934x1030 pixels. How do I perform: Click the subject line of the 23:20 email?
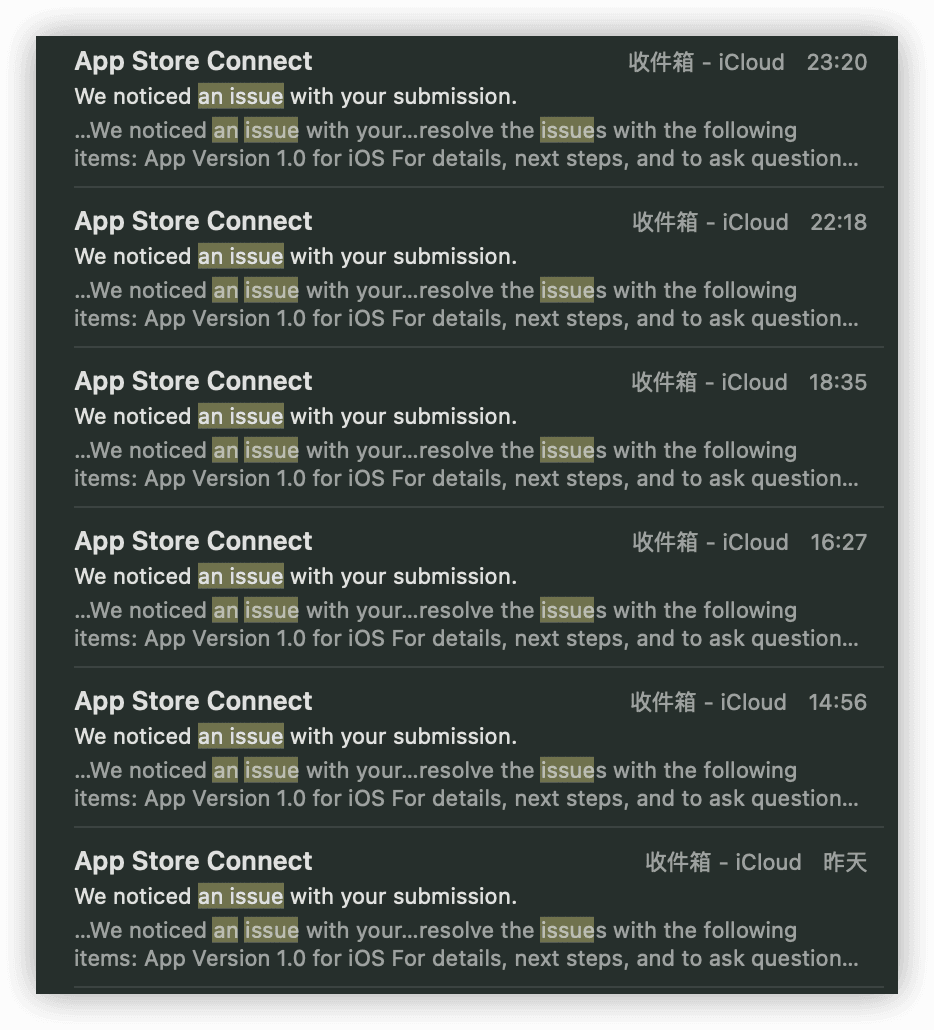(x=295, y=96)
